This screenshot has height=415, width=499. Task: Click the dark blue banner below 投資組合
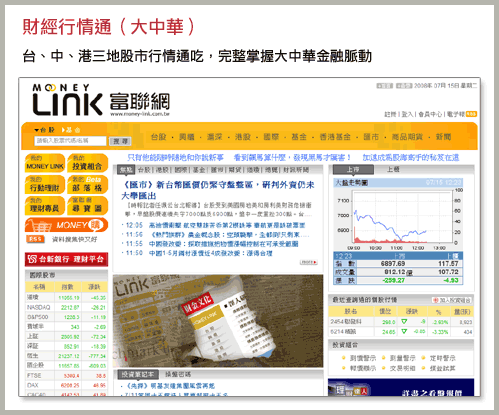point(401,387)
